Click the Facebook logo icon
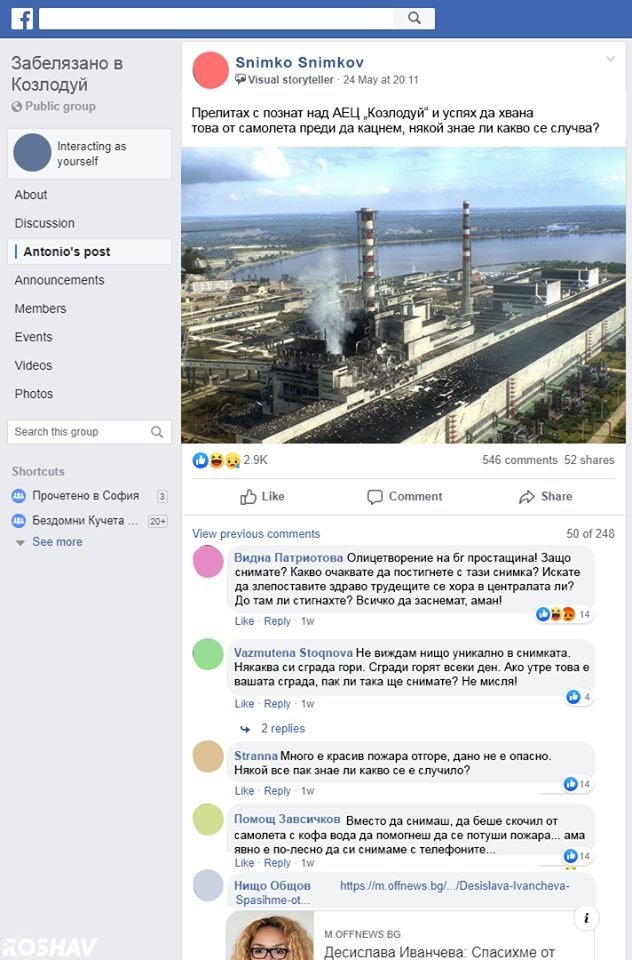The width and height of the screenshot is (632, 960). click(22, 18)
